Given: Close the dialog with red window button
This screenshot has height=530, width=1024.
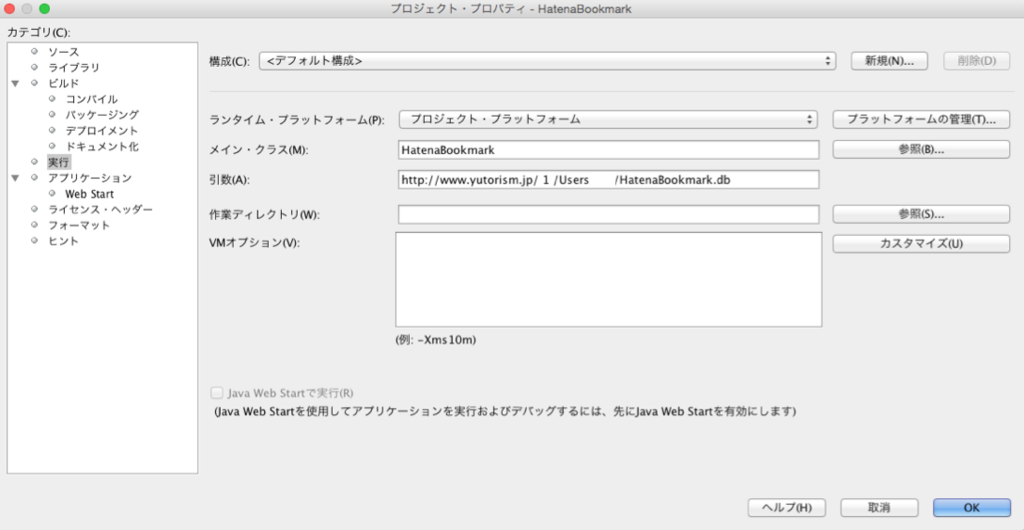Looking at the screenshot, I should tap(10, 9).
